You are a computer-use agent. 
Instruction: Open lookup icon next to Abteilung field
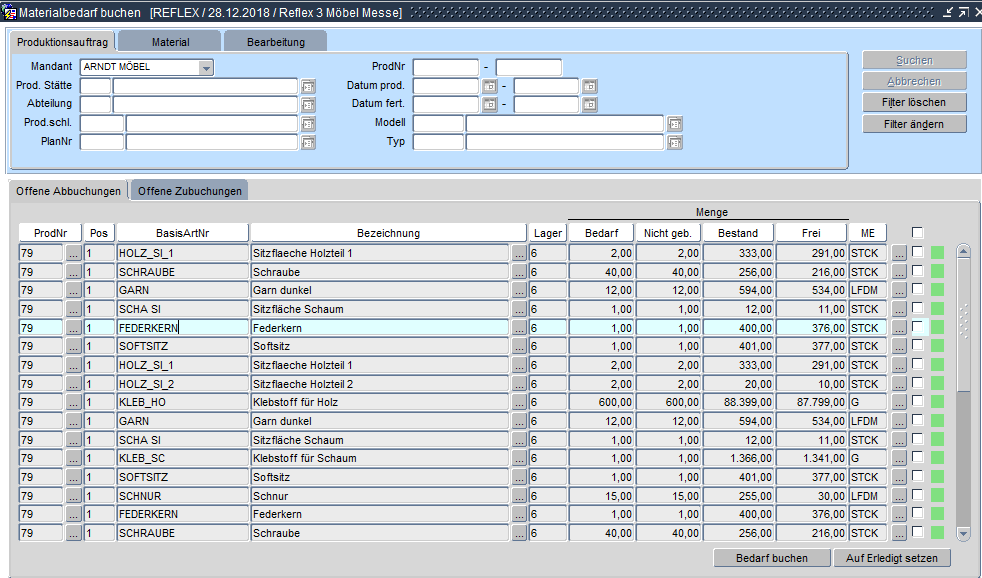click(x=308, y=105)
